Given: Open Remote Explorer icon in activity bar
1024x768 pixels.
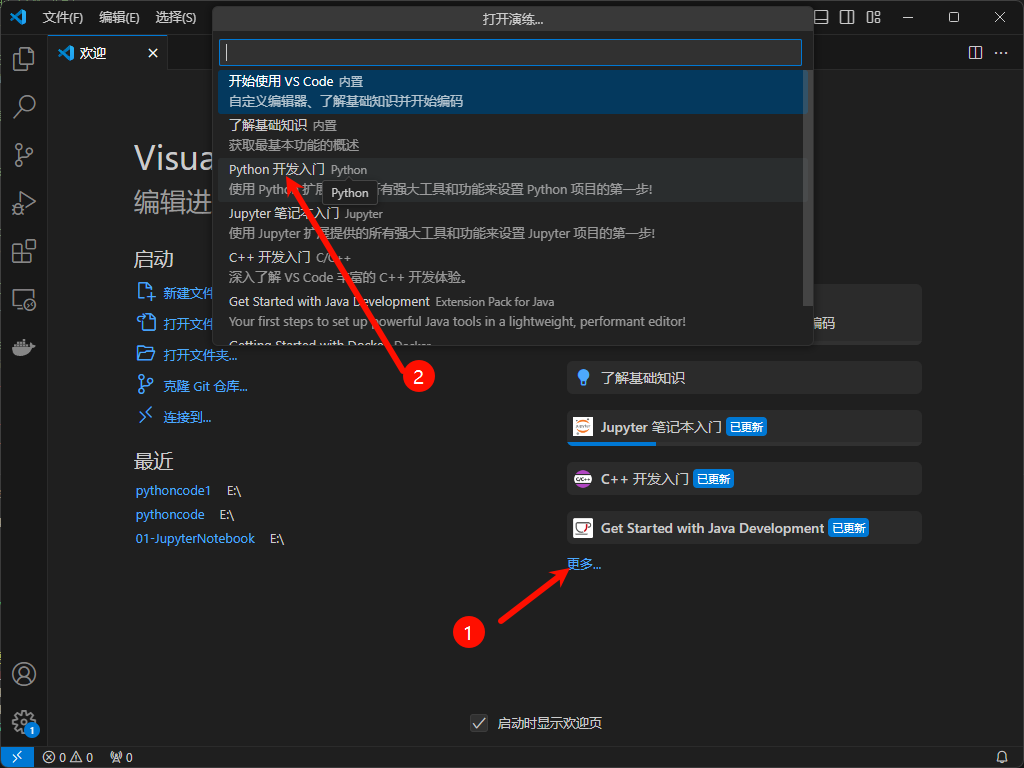Looking at the screenshot, I should pos(24,300).
